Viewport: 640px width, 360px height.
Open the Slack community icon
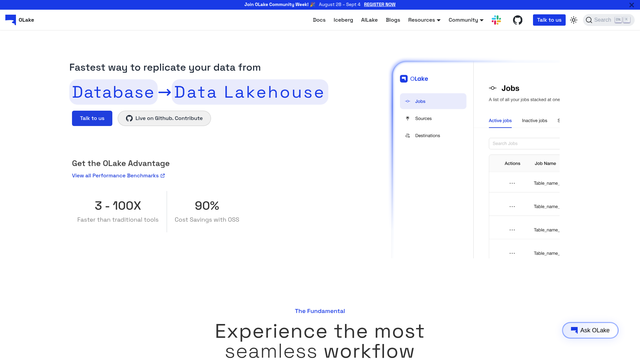[496, 20]
